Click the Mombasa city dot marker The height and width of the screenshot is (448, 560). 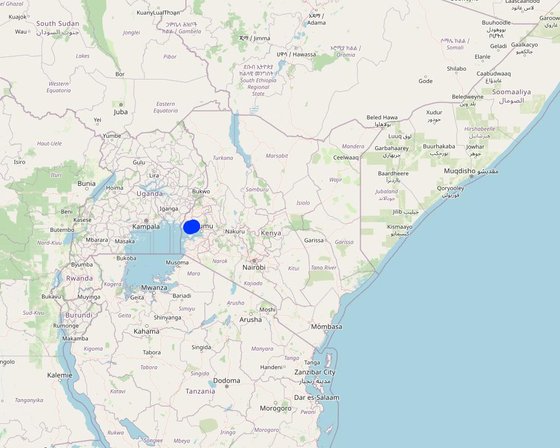pyautogui.click(x=326, y=332)
